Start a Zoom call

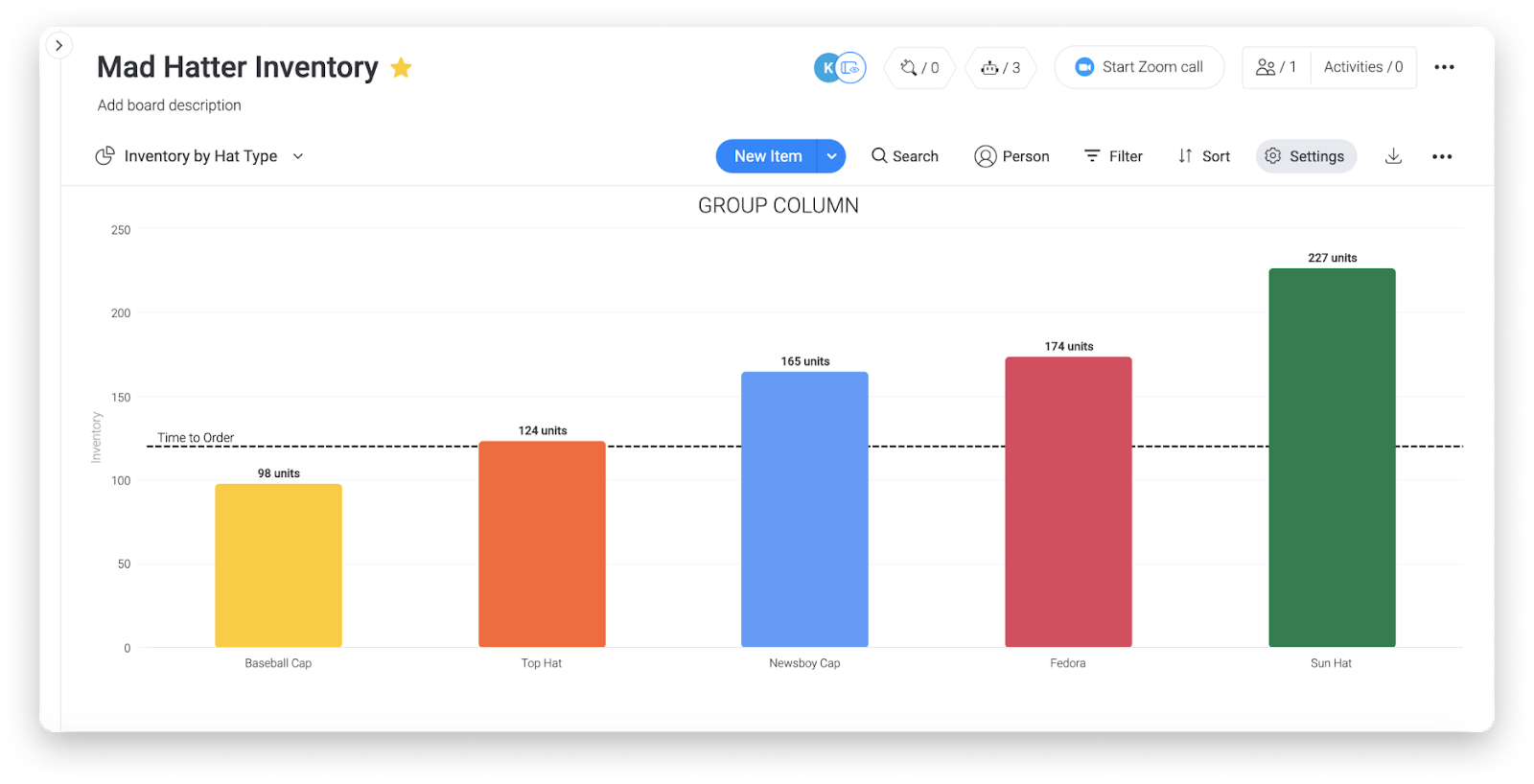1139,67
